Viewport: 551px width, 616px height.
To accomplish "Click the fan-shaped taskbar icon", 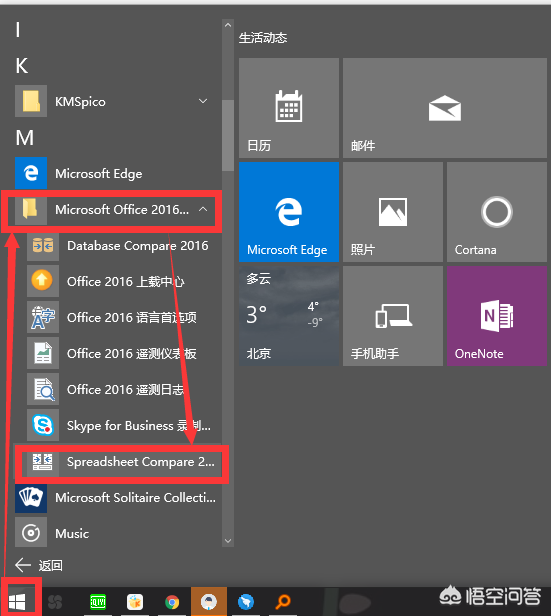I will pyautogui.click(x=55, y=601).
